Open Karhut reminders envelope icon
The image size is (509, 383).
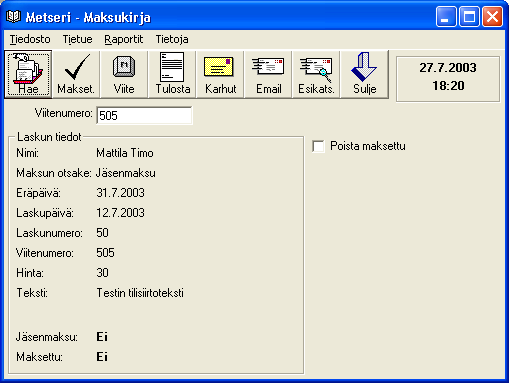pos(220,74)
